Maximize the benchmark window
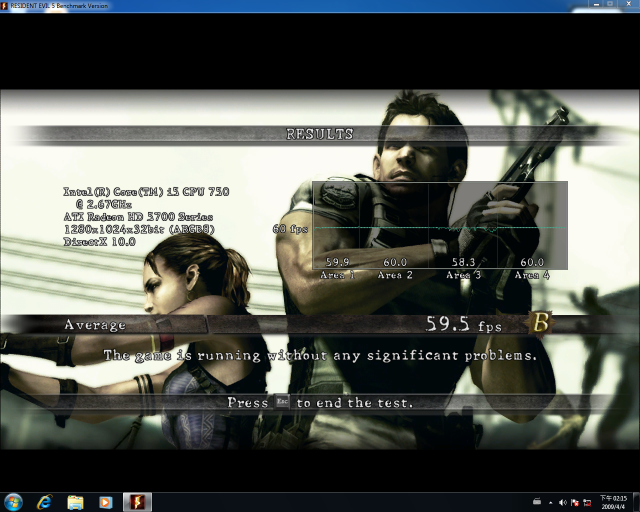The height and width of the screenshot is (512, 640). tap(610, 4)
